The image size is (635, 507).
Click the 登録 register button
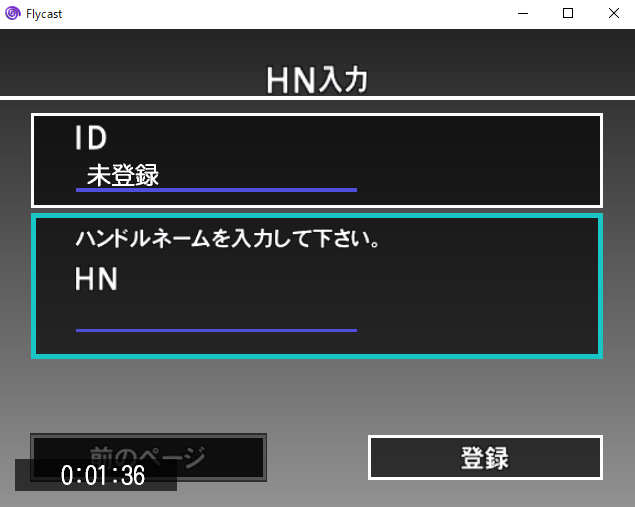[485, 458]
